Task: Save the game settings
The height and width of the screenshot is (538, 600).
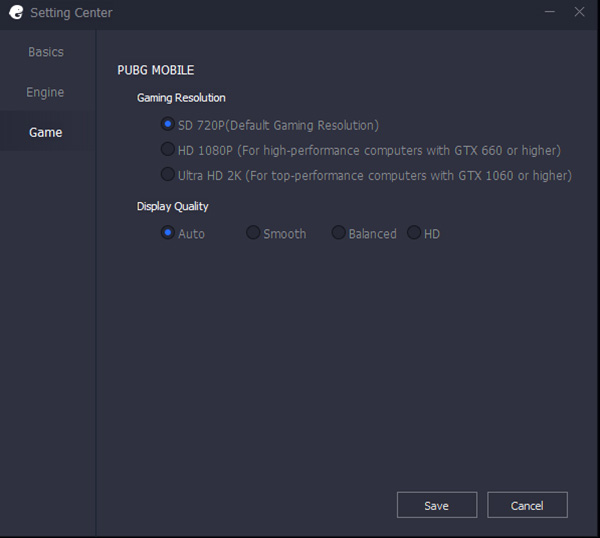Action: click(x=437, y=505)
